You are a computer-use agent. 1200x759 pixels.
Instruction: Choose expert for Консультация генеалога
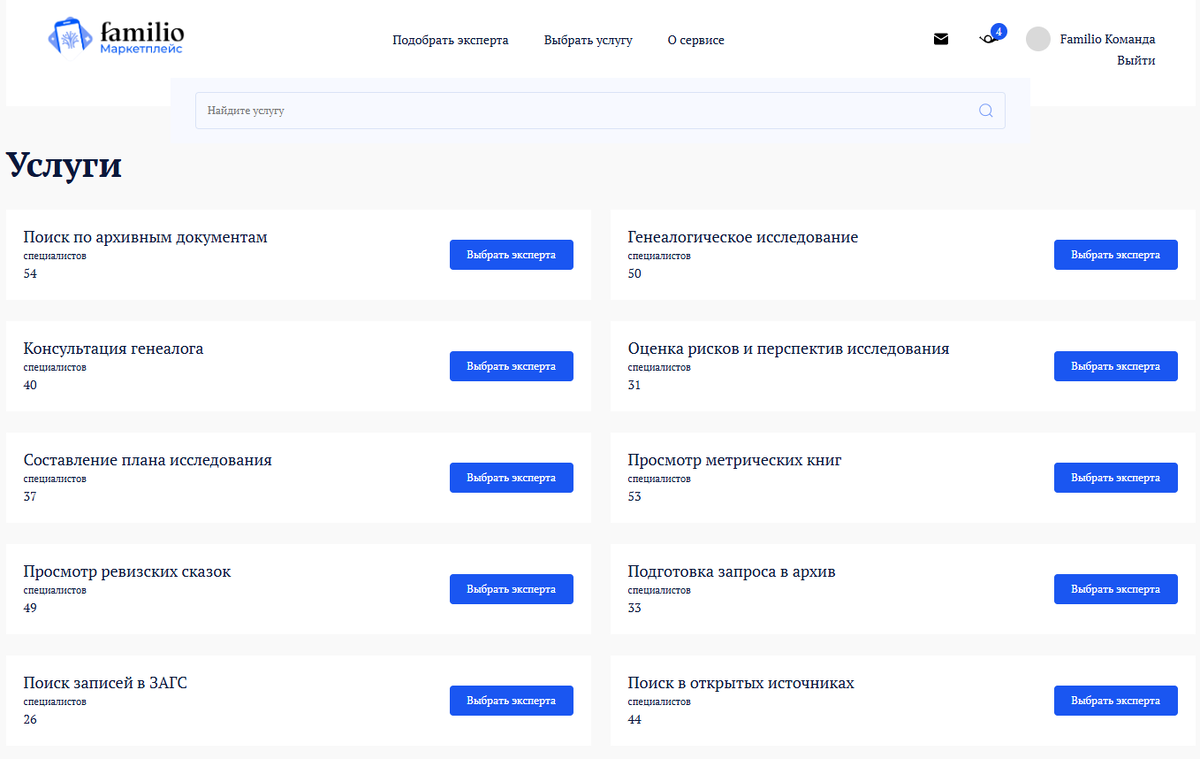[511, 366]
